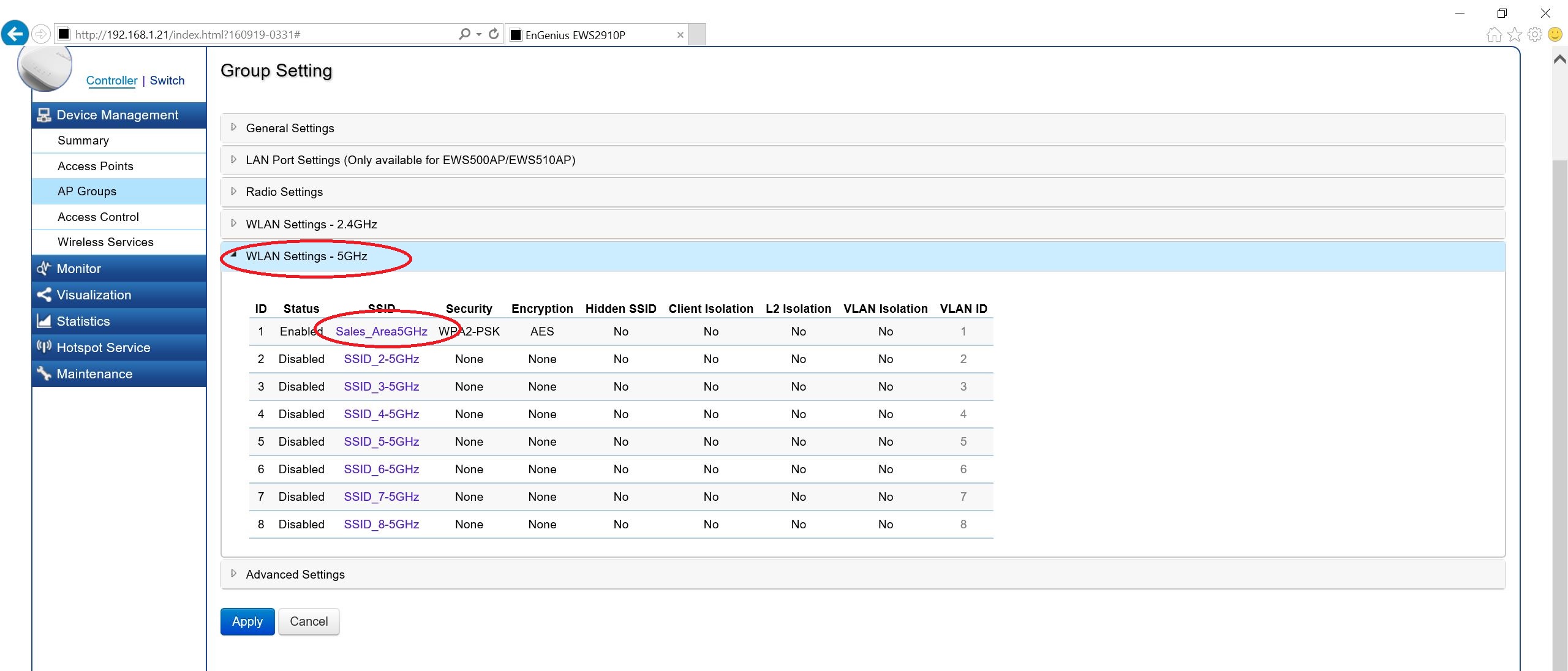Click the Apply button
Image resolution: width=1568 pixels, height=671 pixels.
coord(247,621)
